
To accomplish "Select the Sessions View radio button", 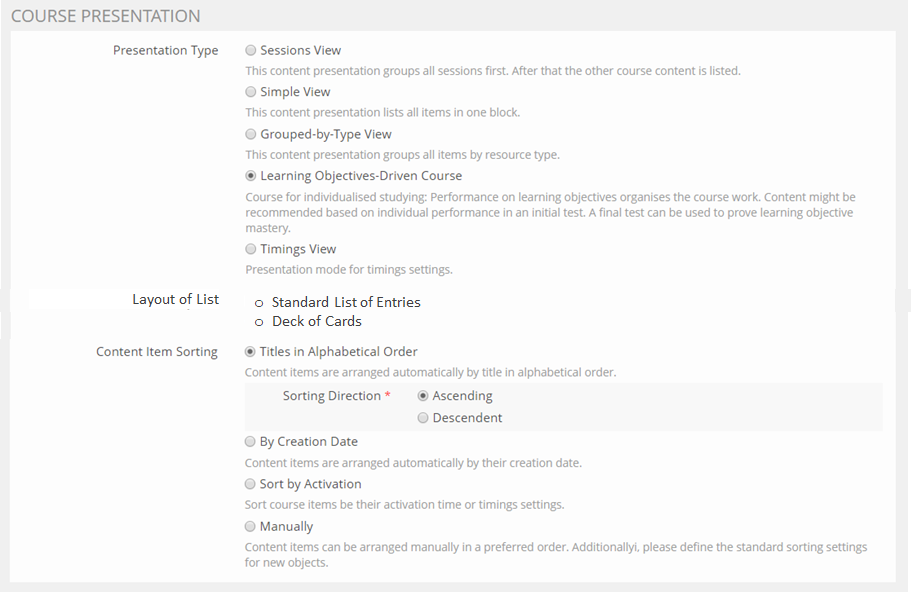I will [x=251, y=50].
